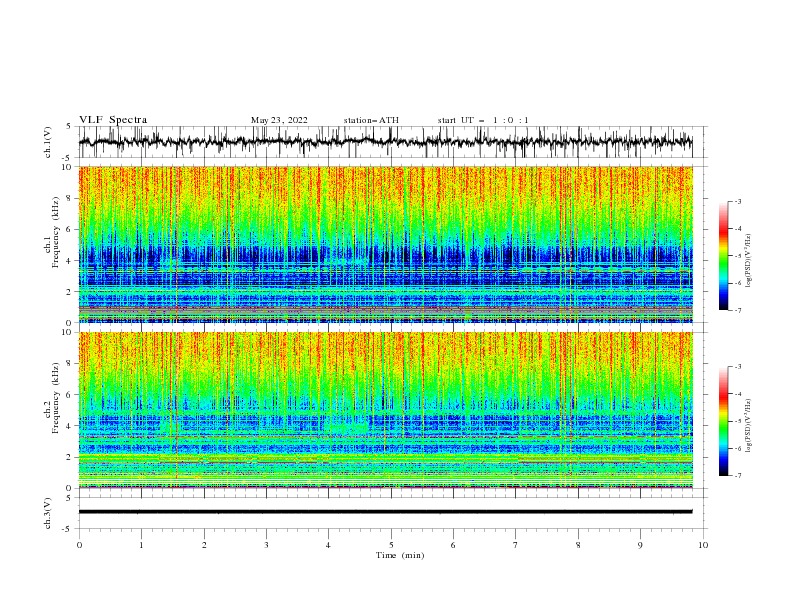Click time axis tick label "0"
The width and height of the screenshot is (792, 612).
(x=79, y=545)
